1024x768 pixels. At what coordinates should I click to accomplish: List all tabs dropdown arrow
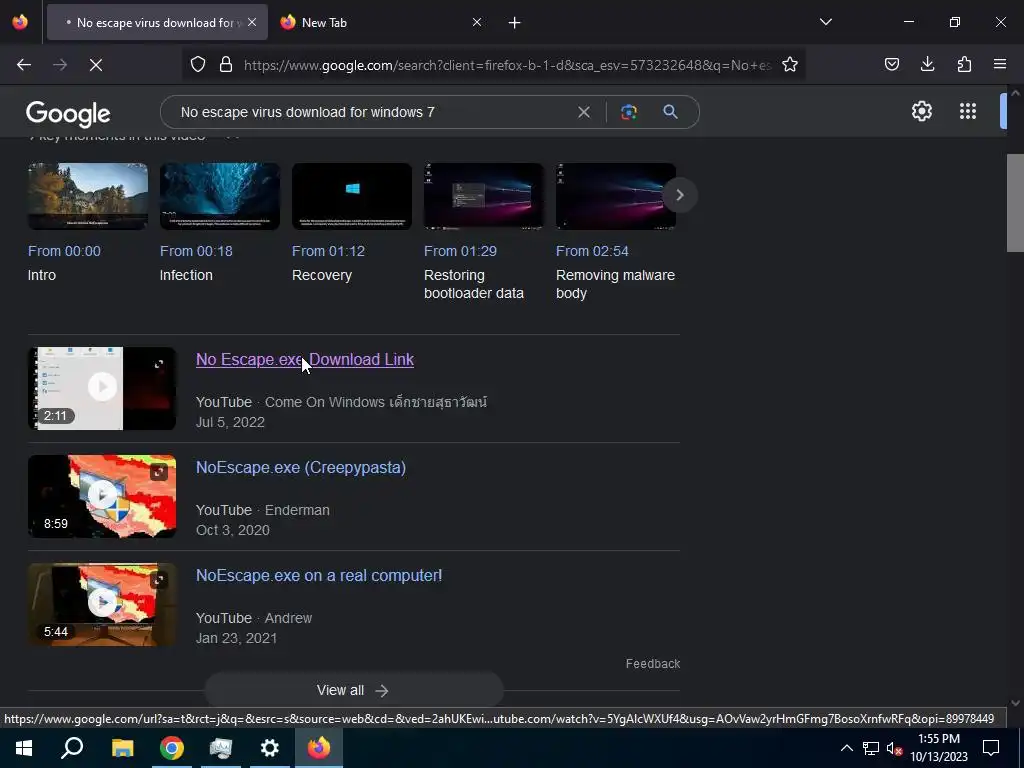tap(825, 22)
